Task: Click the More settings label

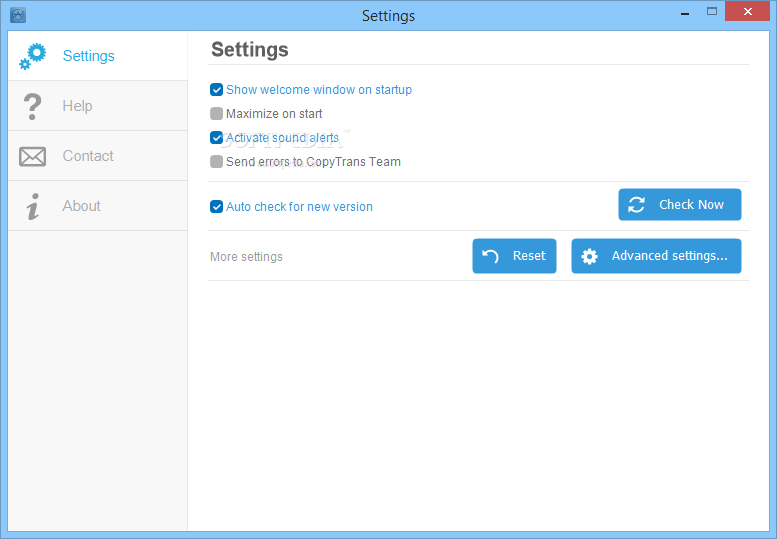Action: [246, 257]
